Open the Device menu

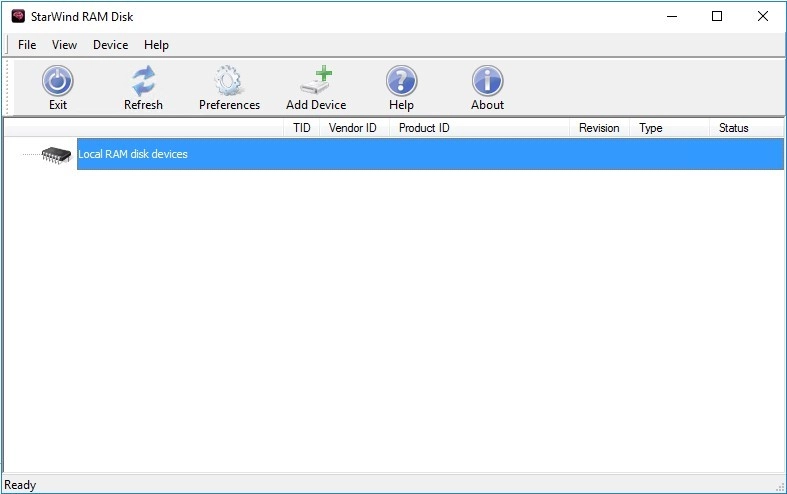(x=110, y=45)
